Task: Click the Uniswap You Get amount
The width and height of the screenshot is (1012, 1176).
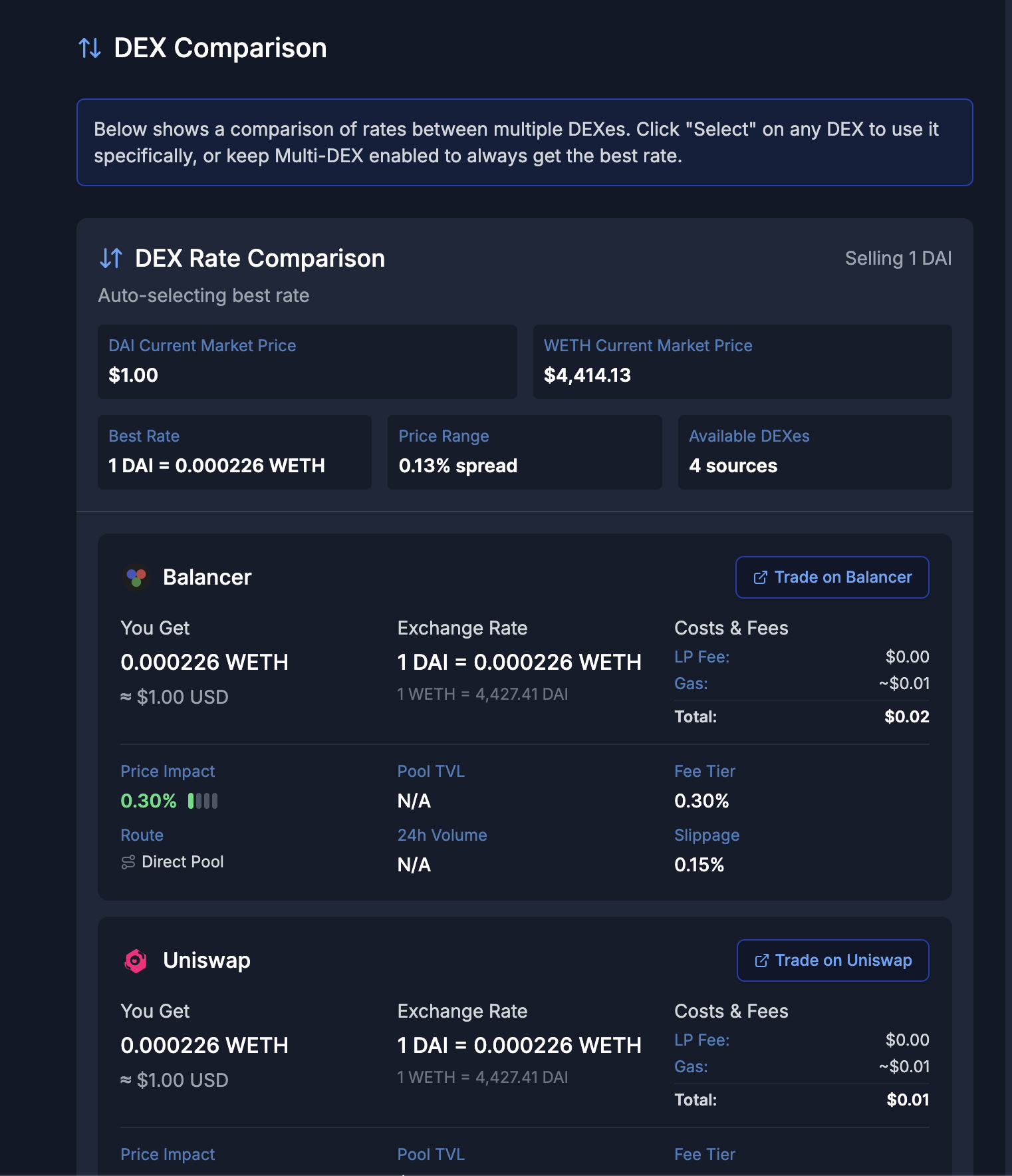Action: tap(204, 1045)
